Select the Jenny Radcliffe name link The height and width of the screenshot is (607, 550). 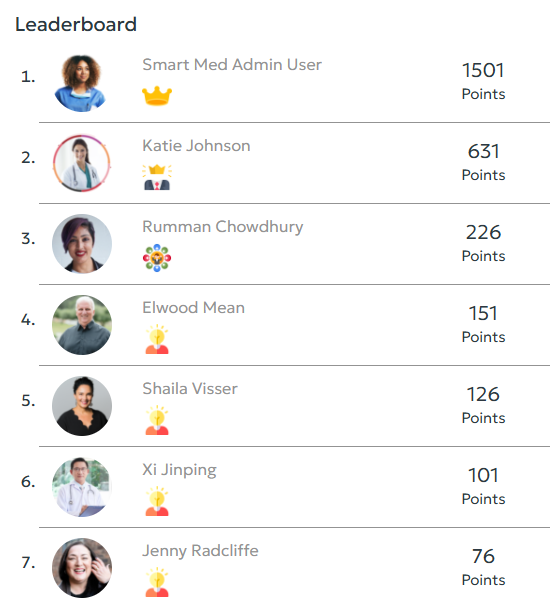200,551
